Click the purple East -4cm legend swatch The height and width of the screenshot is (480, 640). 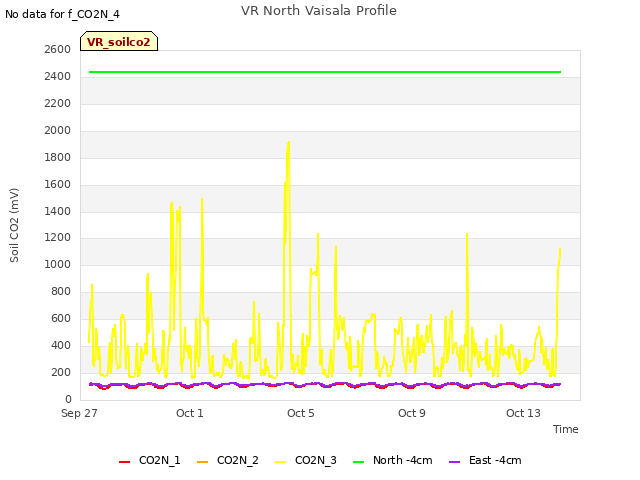tap(454, 462)
